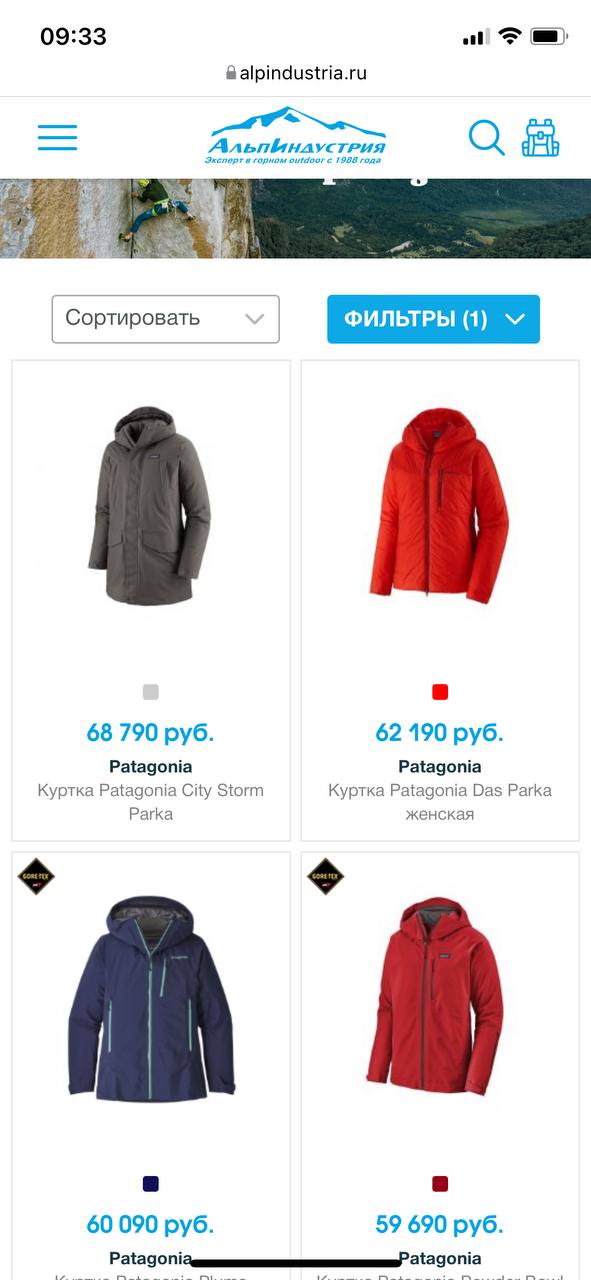Open the hamburger menu
The image size is (591, 1280).
(57, 137)
